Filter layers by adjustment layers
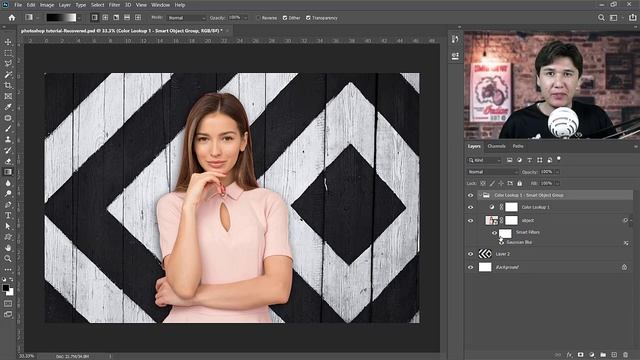640x360 pixels. coord(519,160)
